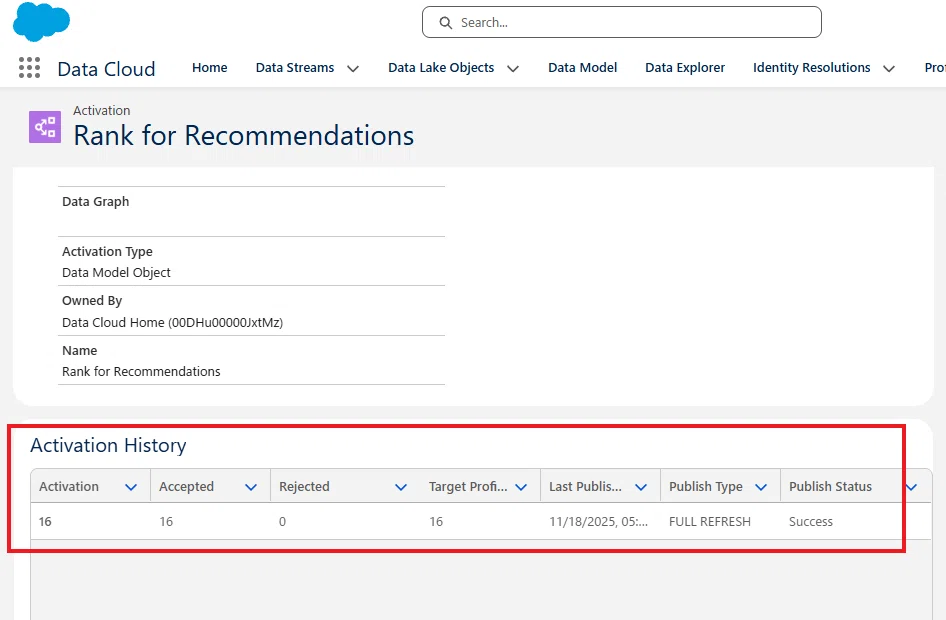Sort by Accepted column header
Viewport: 946px width, 620px height.
click(186, 486)
